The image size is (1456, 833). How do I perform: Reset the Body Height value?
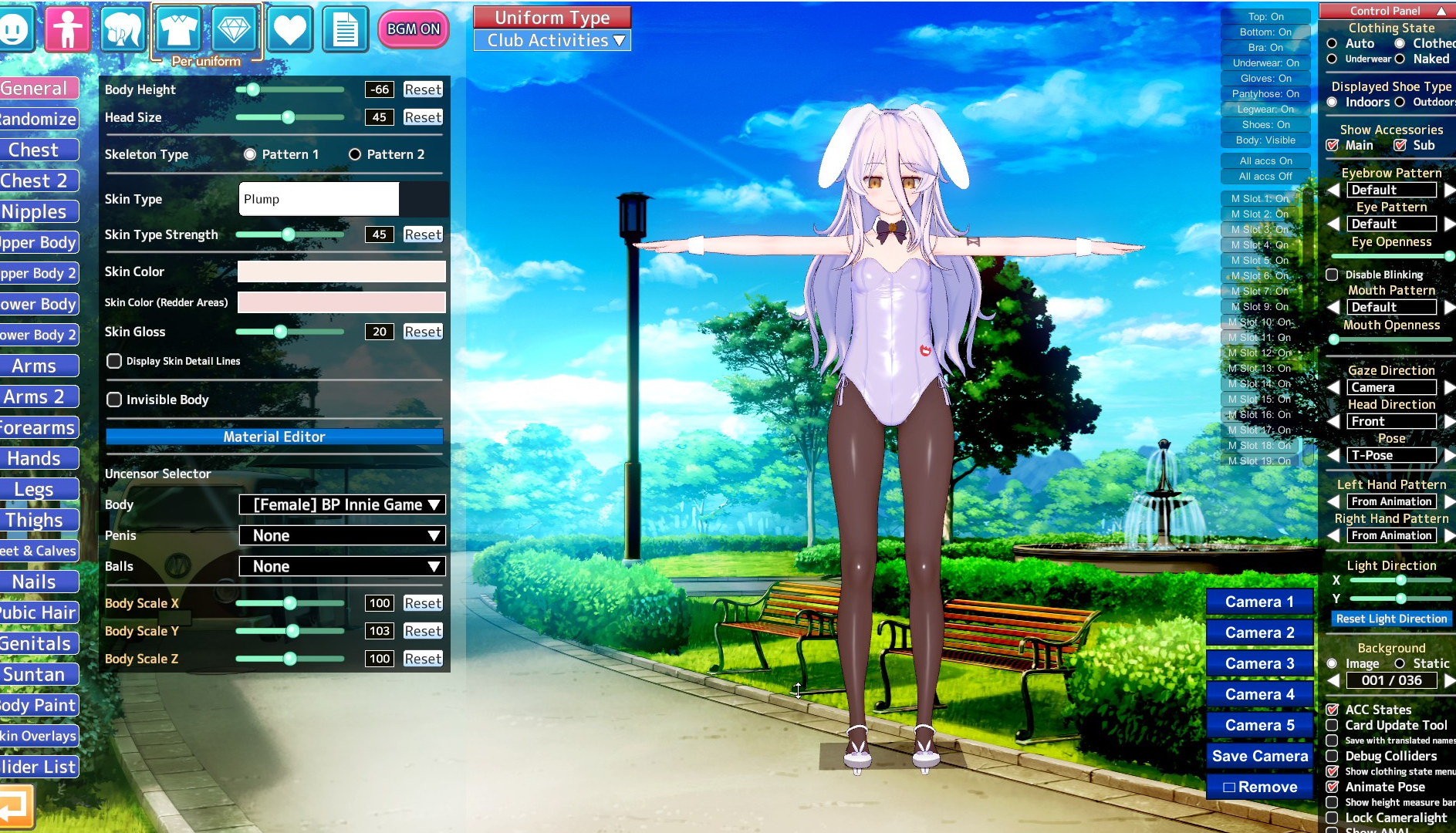[x=423, y=89]
